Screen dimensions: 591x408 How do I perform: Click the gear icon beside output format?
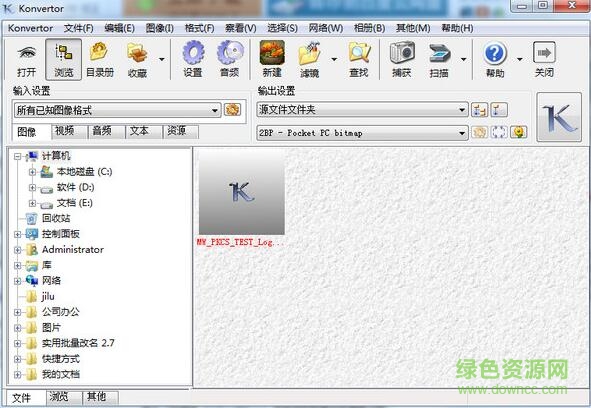click(480, 132)
